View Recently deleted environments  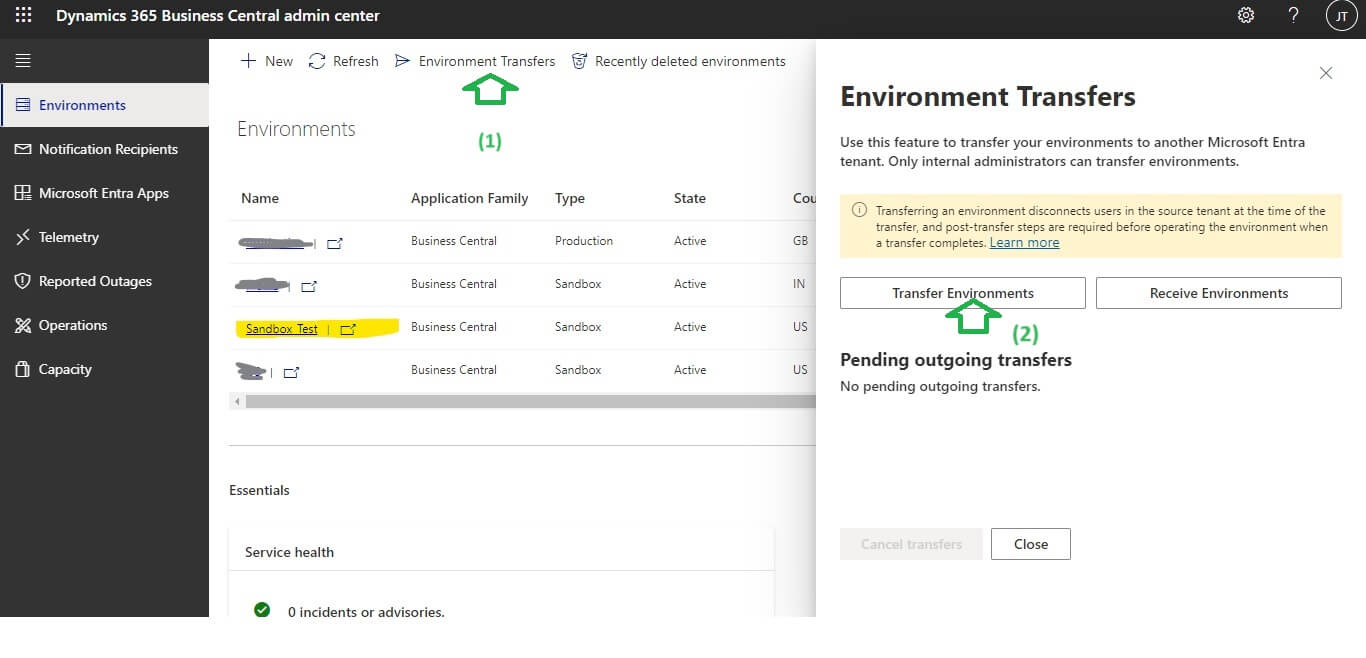[x=678, y=61]
